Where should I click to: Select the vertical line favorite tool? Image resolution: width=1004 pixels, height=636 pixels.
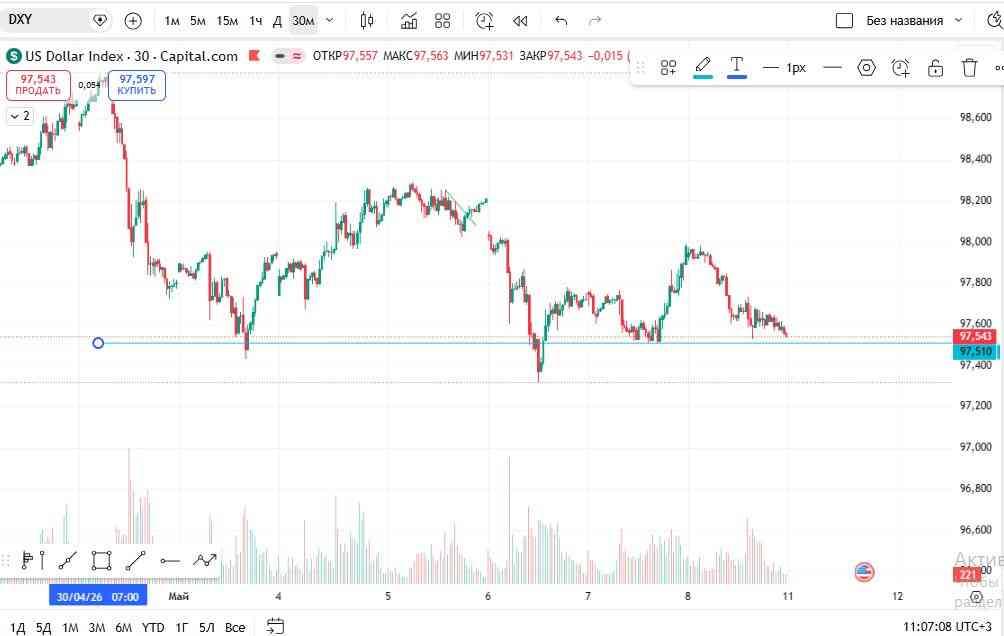[x=42, y=560]
